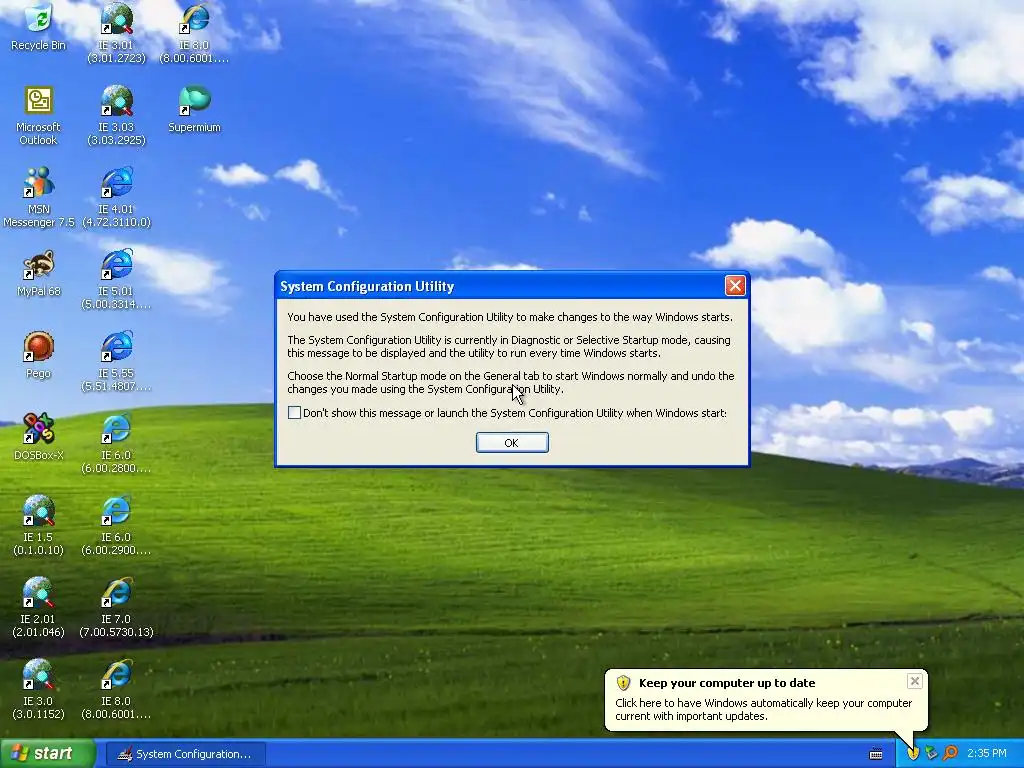This screenshot has width=1024, height=768.
Task: Dismiss the Keep your computer up to date balloon
Action: tap(914, 681)
